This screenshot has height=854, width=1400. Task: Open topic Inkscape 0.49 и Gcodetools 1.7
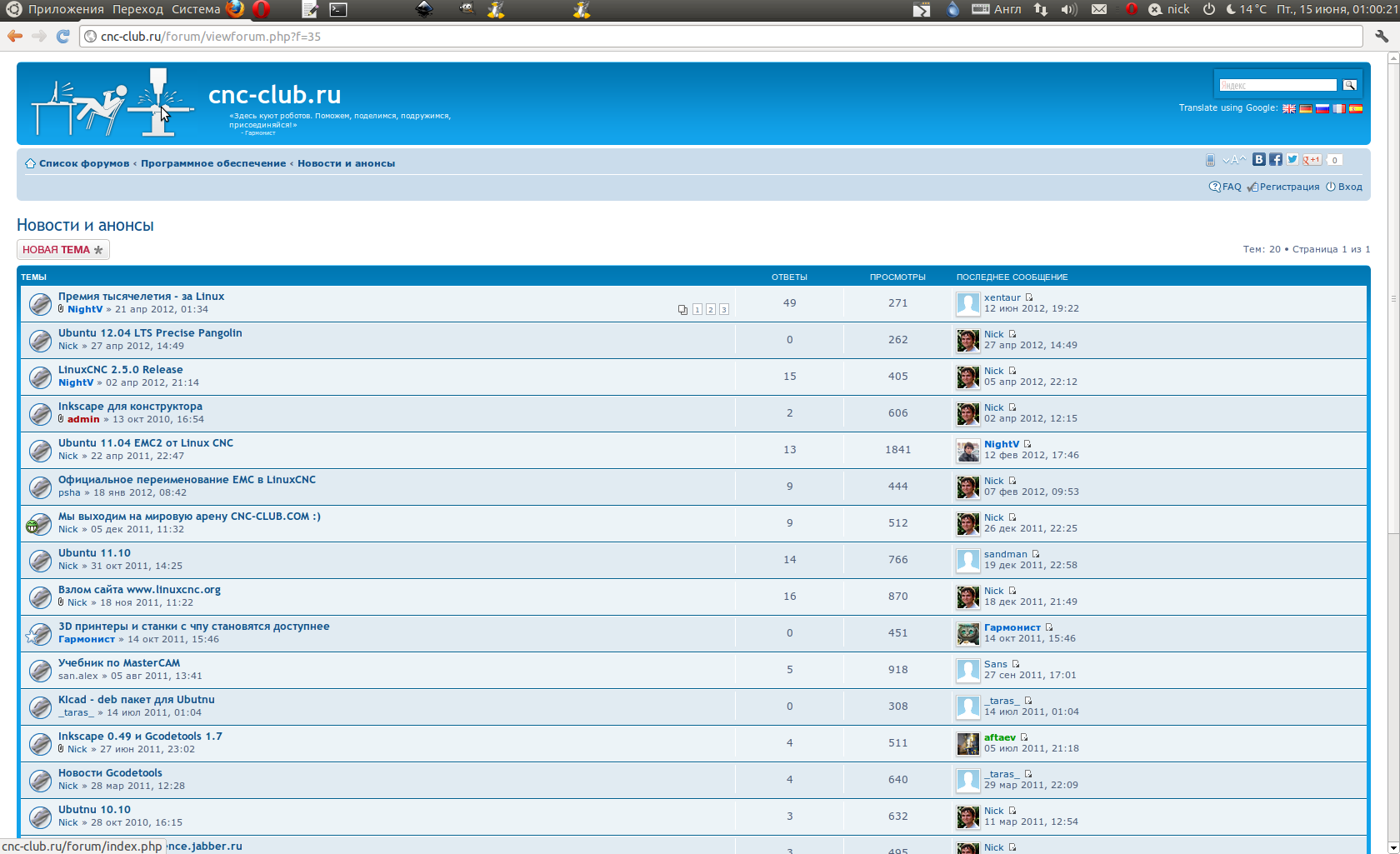coord(140,737)
